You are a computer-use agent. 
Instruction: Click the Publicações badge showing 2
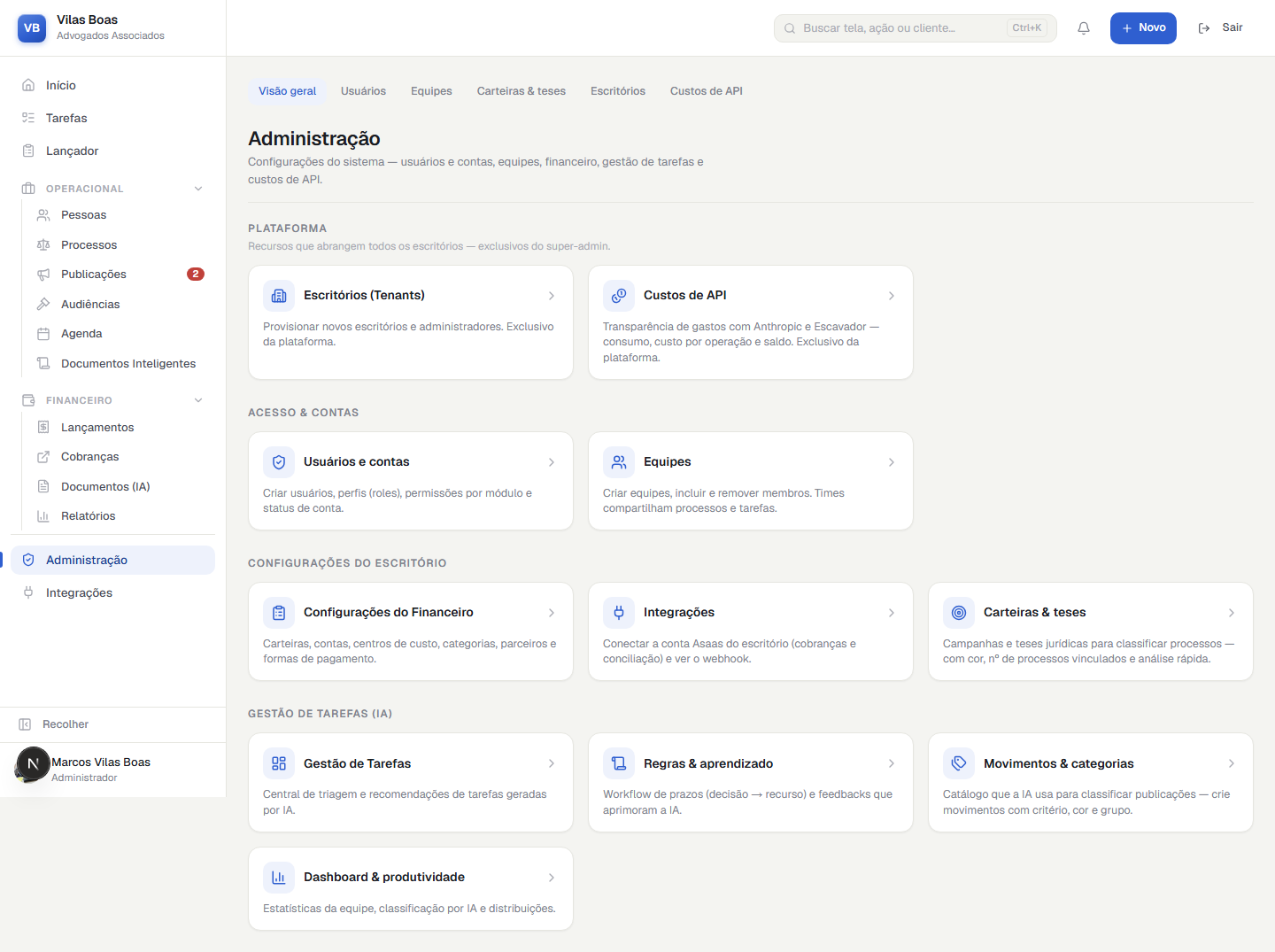(196, 275)
